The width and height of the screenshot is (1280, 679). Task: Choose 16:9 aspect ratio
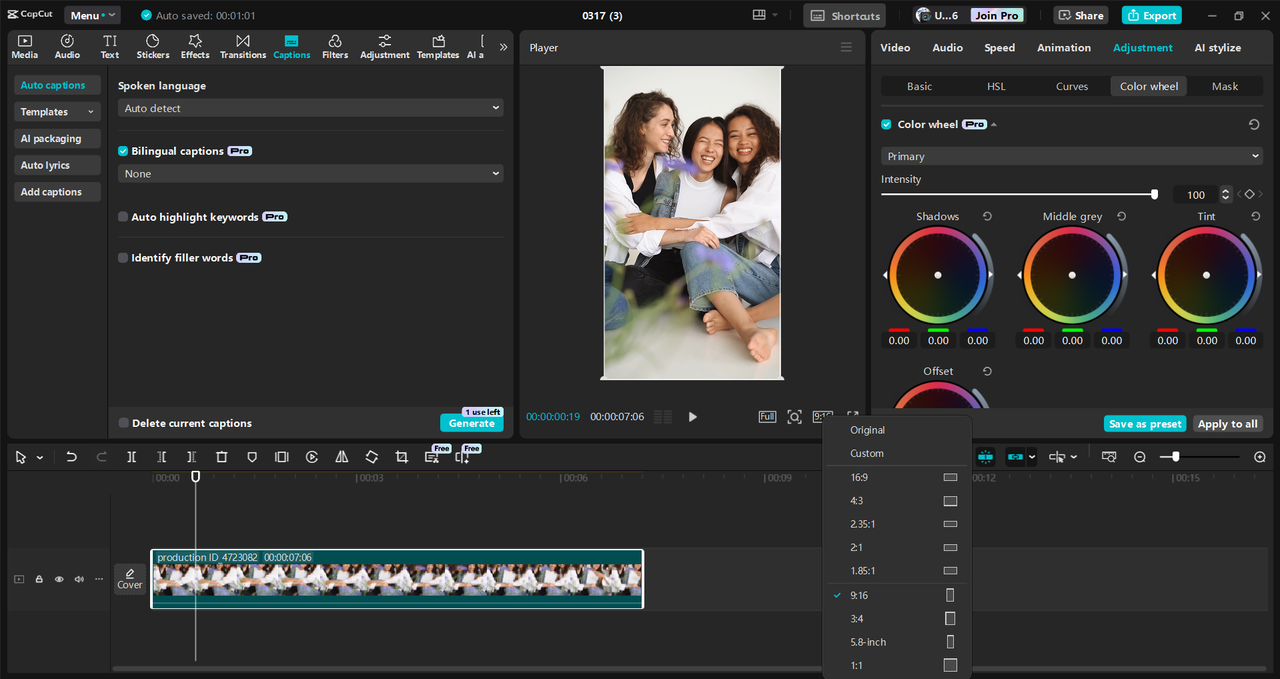click(859, 477)
